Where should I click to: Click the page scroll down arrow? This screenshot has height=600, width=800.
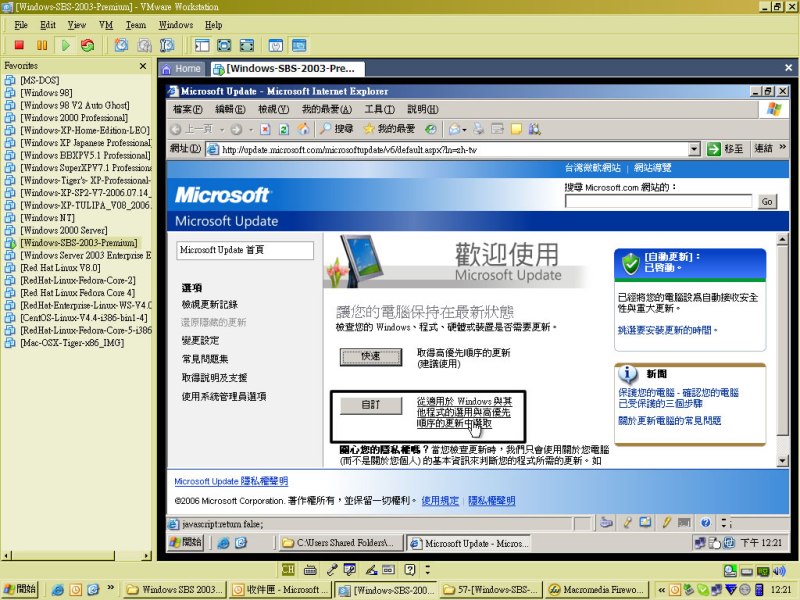click(782, 461)
